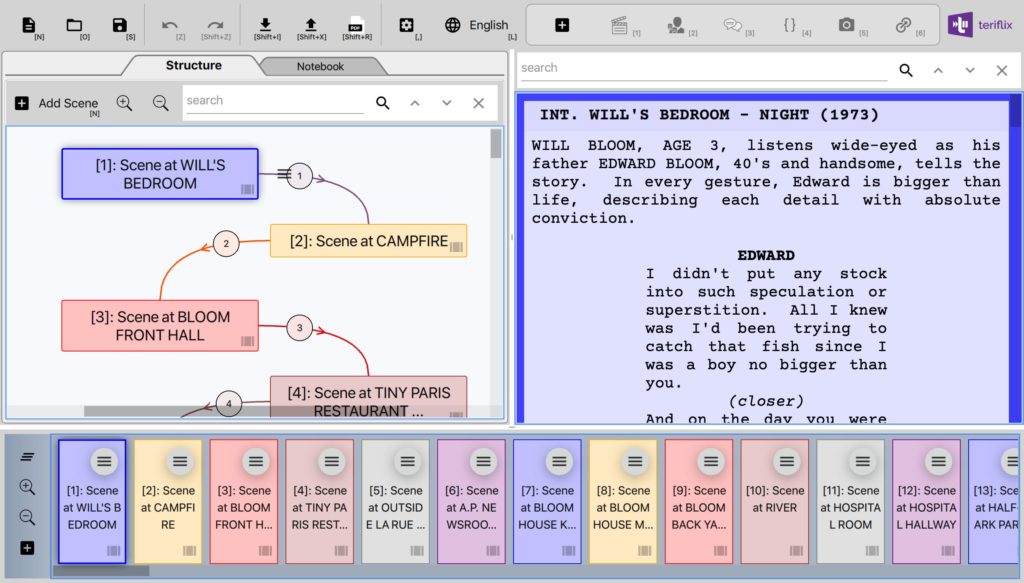1024x583 pixels.
Task: Apply parenthetical format with curly braces icon
Action: [x=790, y=25]
